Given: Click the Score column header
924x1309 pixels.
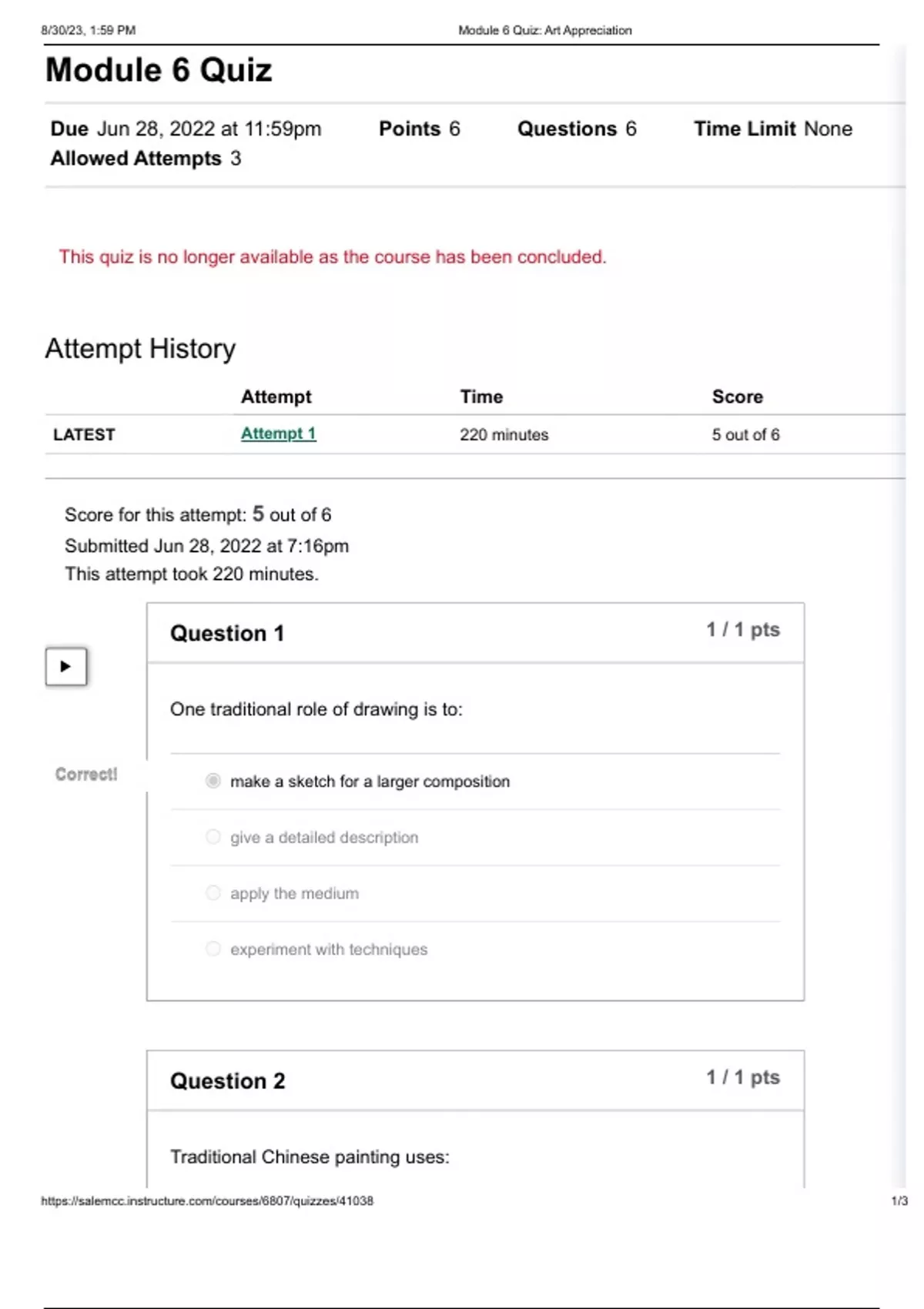Looking at the screenshot, I should point(737,397).
